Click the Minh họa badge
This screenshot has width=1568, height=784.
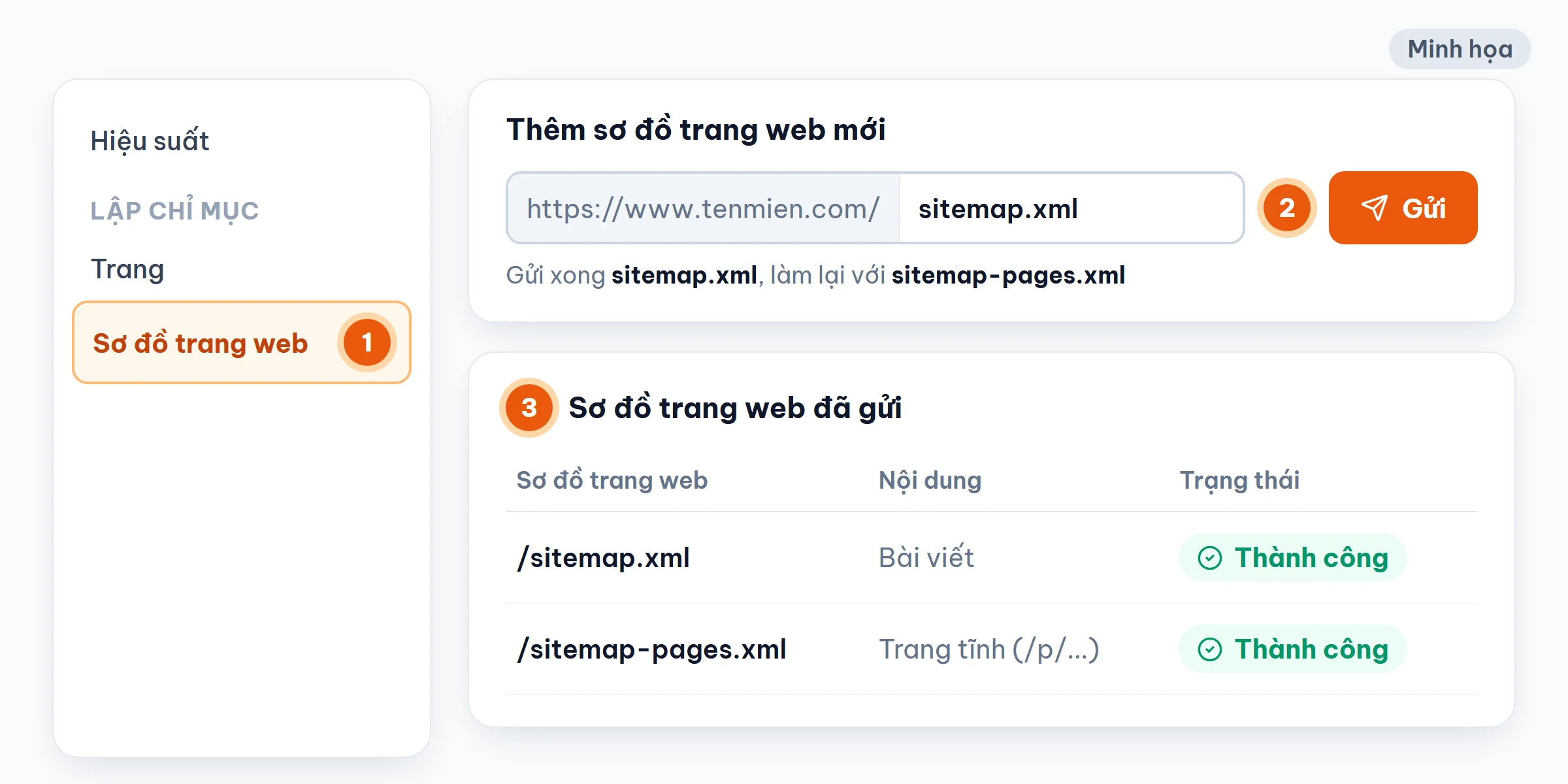tap(1460, 49)
